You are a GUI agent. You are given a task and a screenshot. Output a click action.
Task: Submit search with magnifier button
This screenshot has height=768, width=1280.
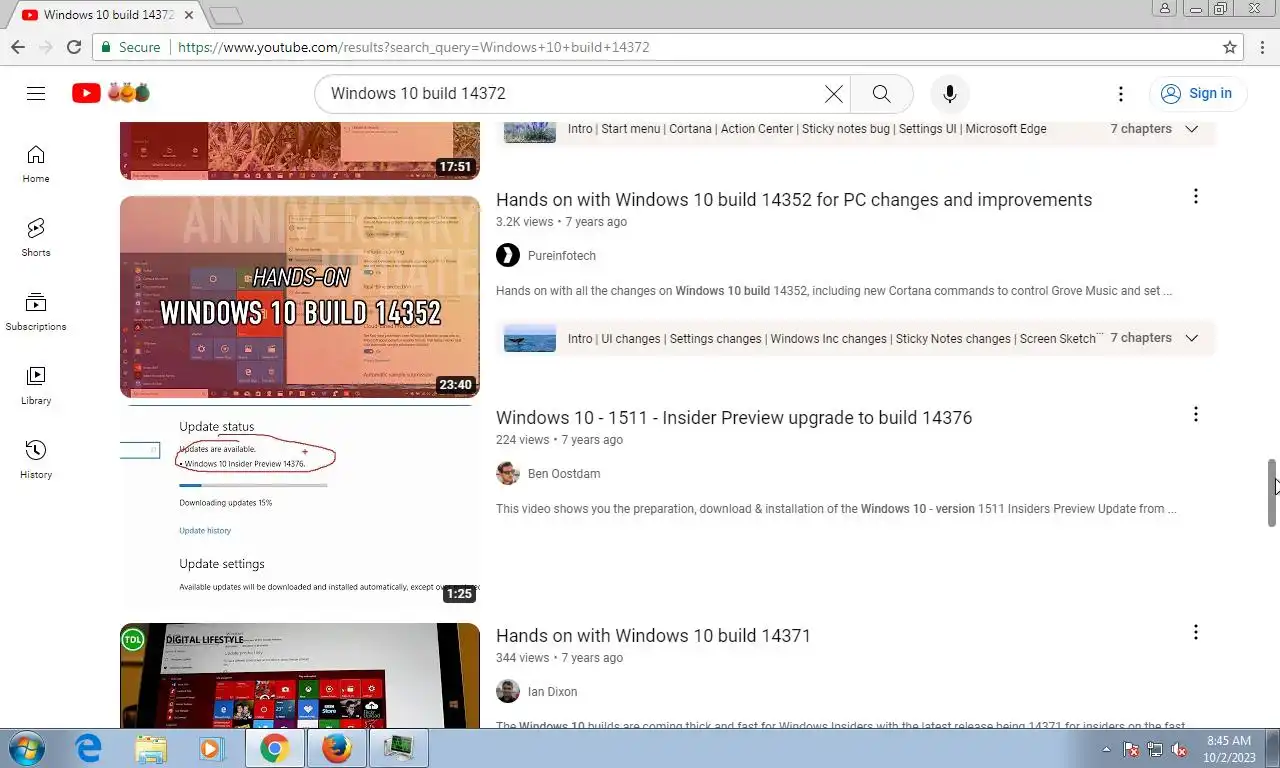pos(881,94)
